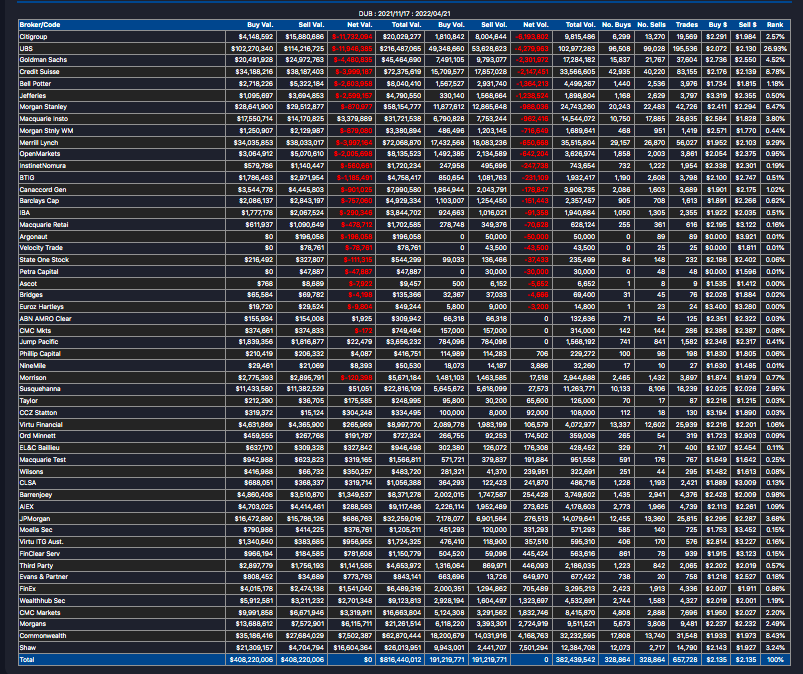This screenshot has height=674, width=803.
Task: Select Citigroup's red Net Val. cell
Action: click(352, 37)
